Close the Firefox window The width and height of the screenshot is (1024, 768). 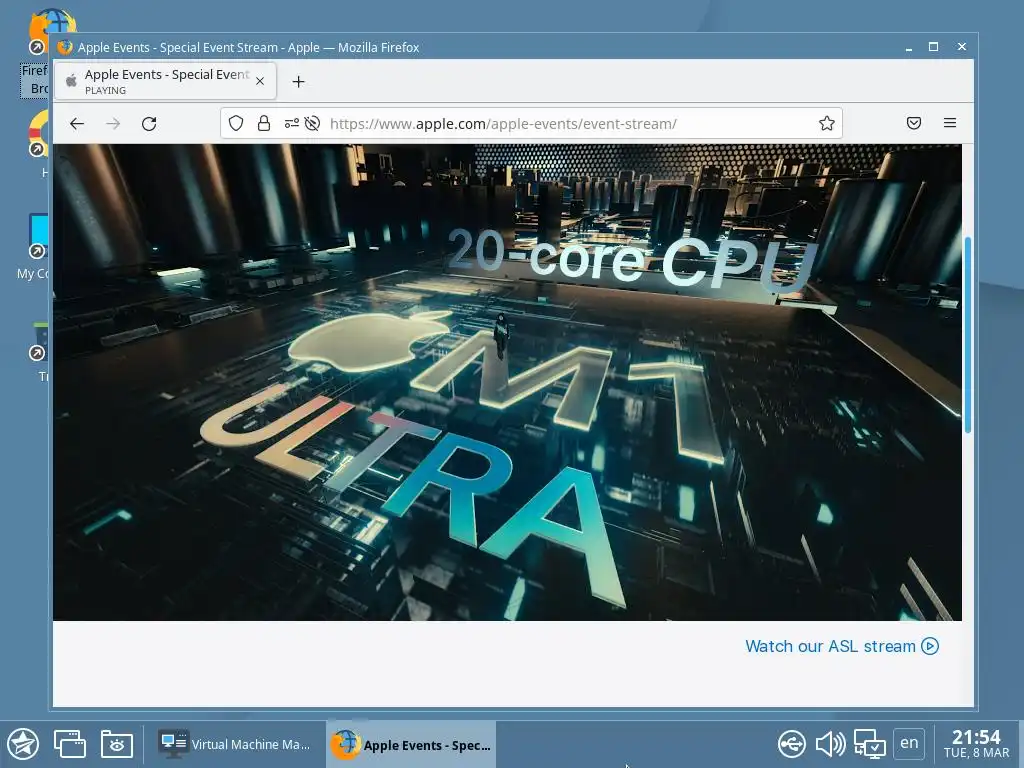tap(961, 47)
